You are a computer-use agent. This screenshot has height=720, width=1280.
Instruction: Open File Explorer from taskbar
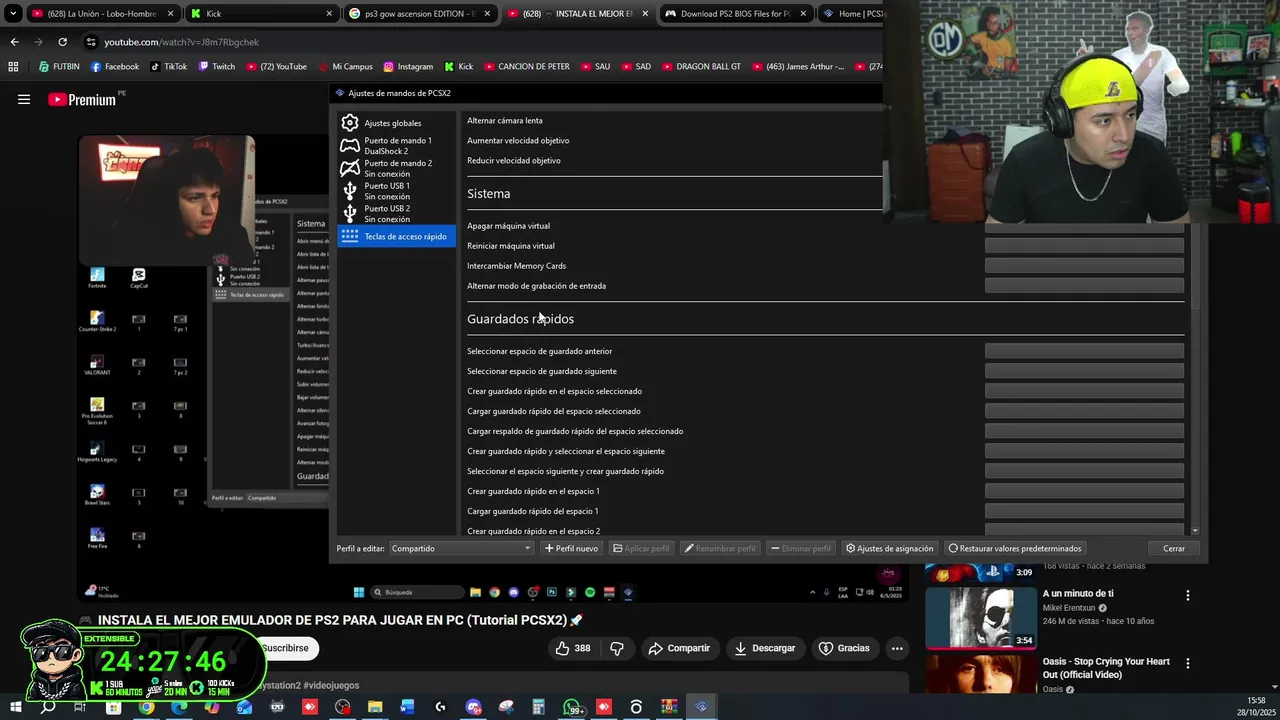tap(375, 707)
